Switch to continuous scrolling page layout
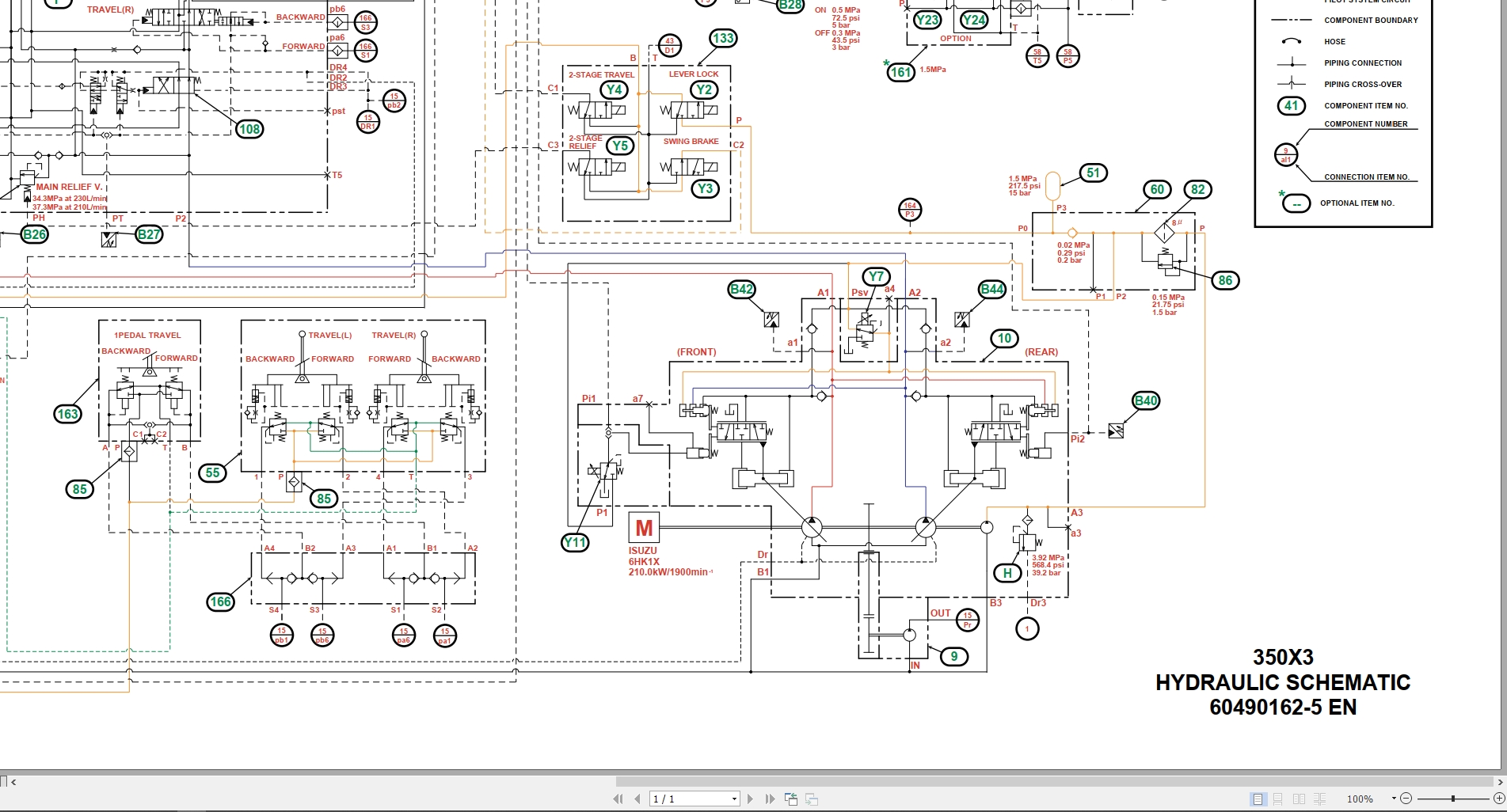The image size is (1507, 812). click(x=1277, y=798)
